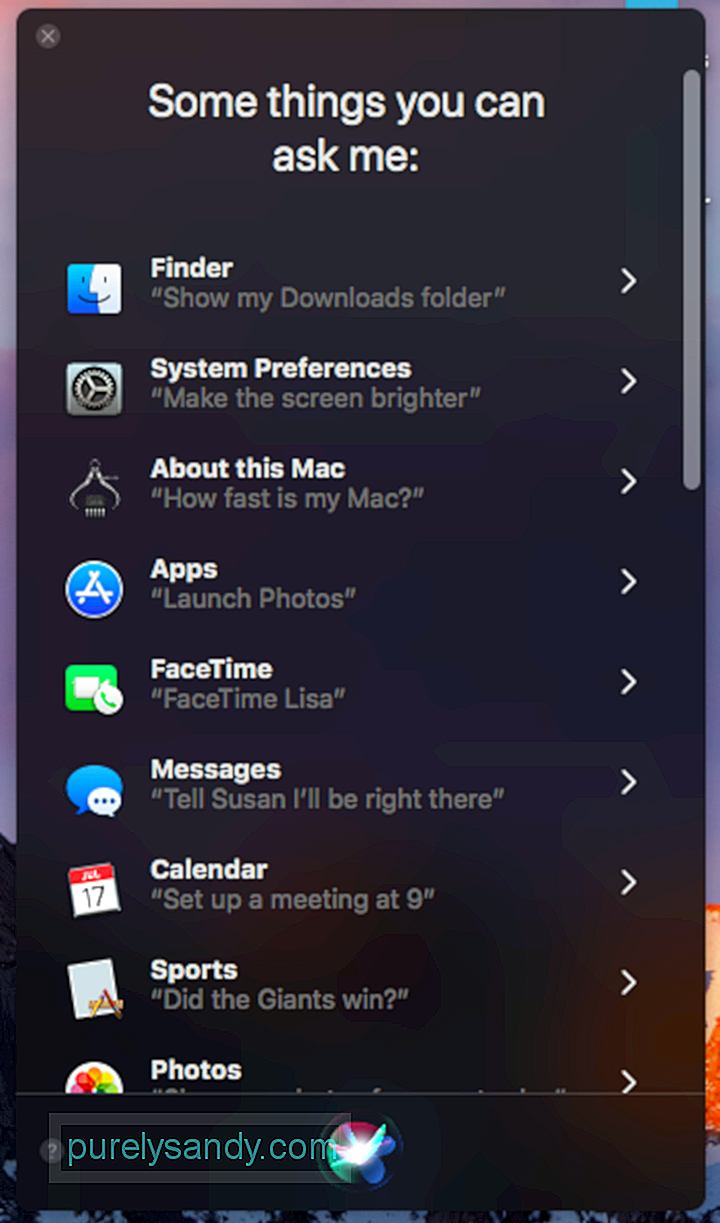Image resolution: width=720 pixels, height=1223 pixels.
Task: Select the "How fast is my Mac?" example
Action: [287, 498]
